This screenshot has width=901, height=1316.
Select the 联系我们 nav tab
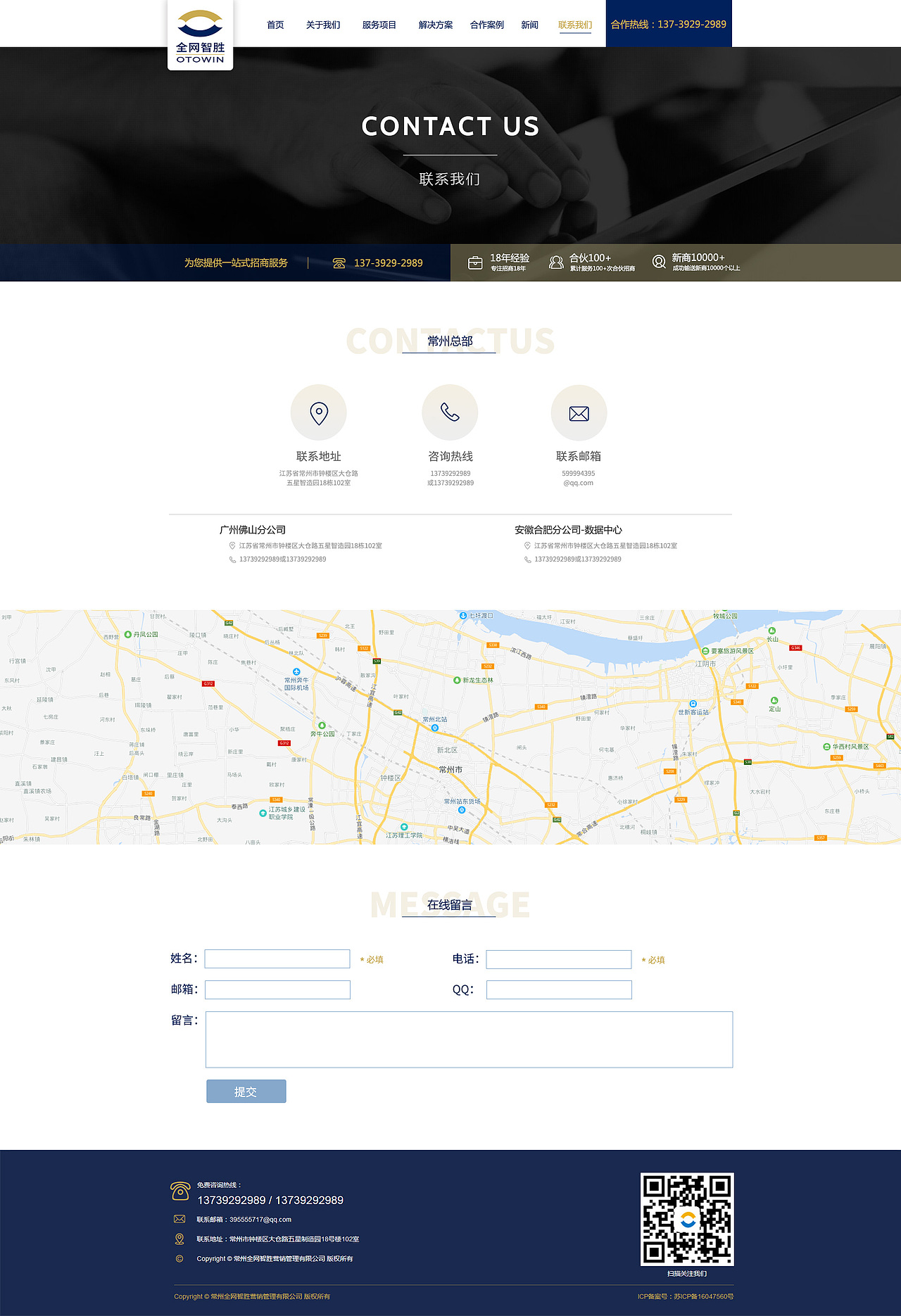point(575,25)
